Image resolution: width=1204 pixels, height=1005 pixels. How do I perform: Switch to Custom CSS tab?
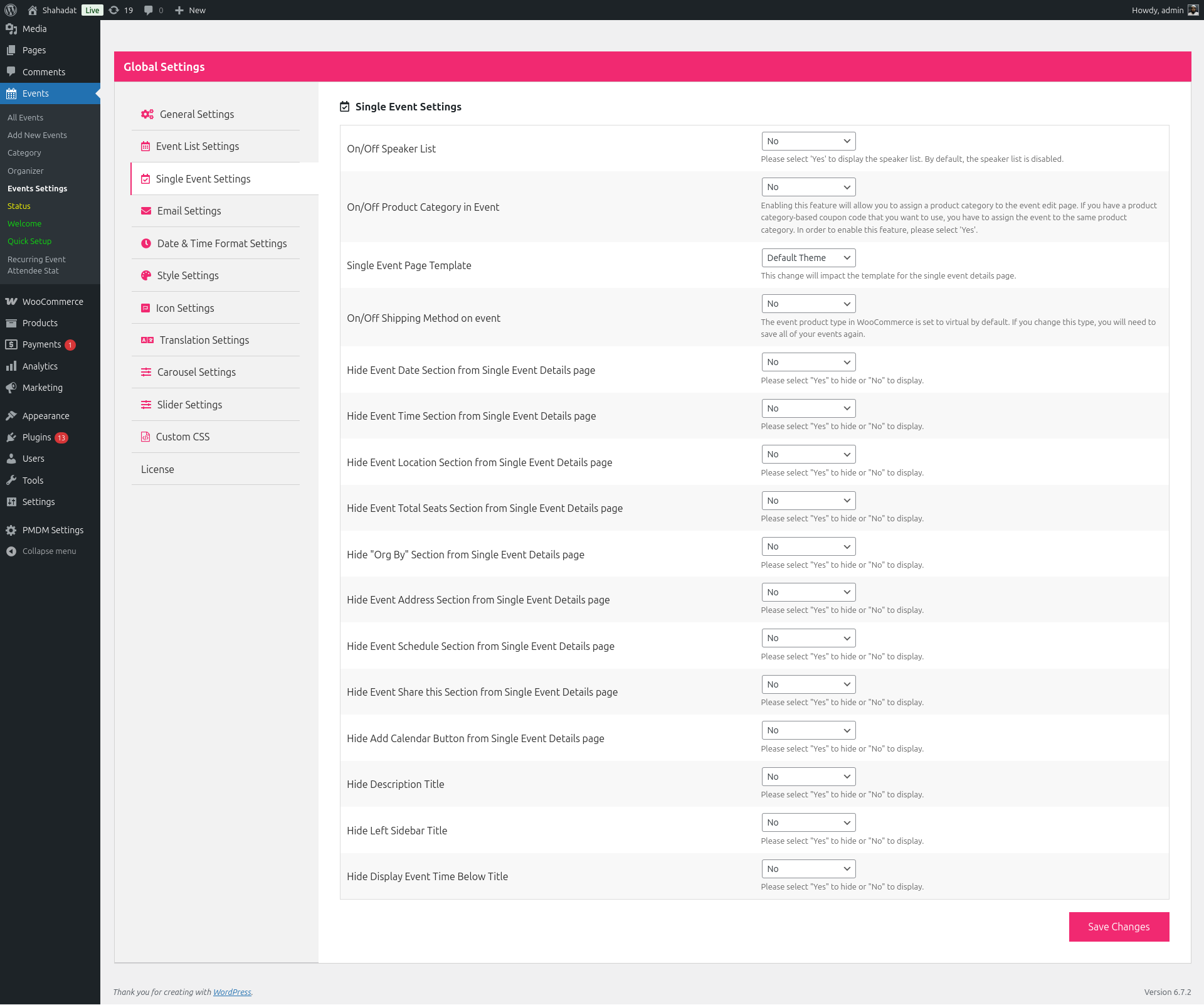[x=216, y=437]
